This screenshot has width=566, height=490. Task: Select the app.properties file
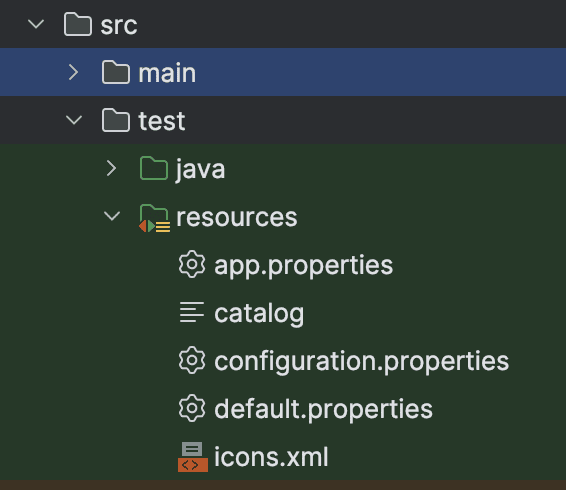click(304, 266)
